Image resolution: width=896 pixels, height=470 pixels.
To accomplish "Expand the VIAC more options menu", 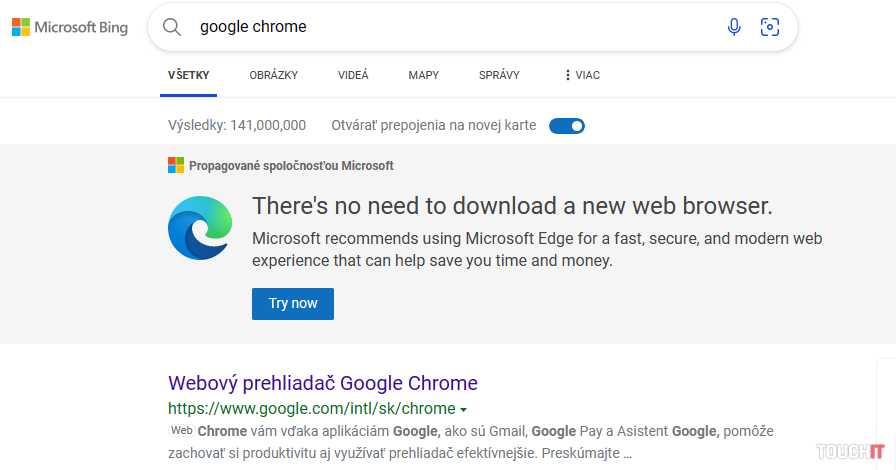I will click(582, 75).
